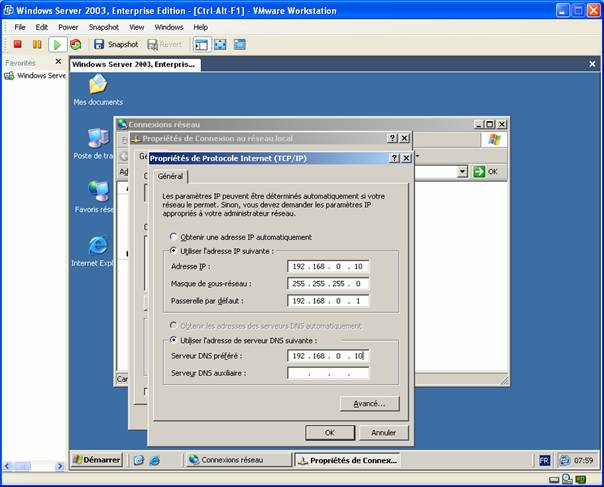
Task: Open the Windows menu
Action: point(169,27)
